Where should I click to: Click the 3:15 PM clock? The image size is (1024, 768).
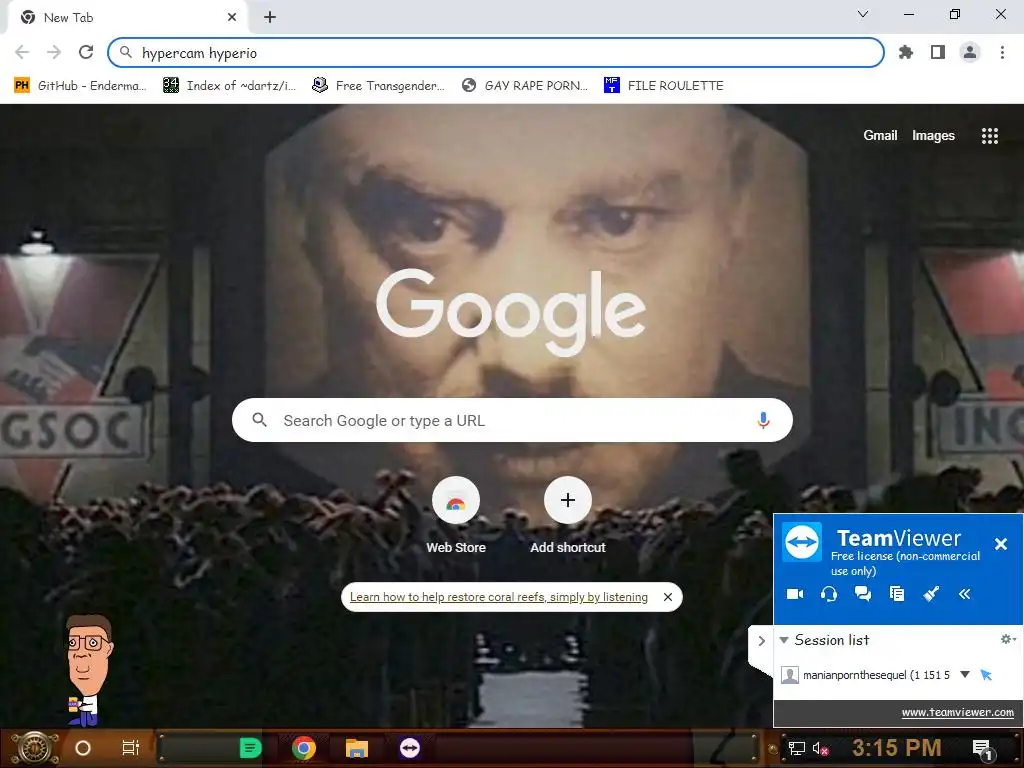pos(896,748)
